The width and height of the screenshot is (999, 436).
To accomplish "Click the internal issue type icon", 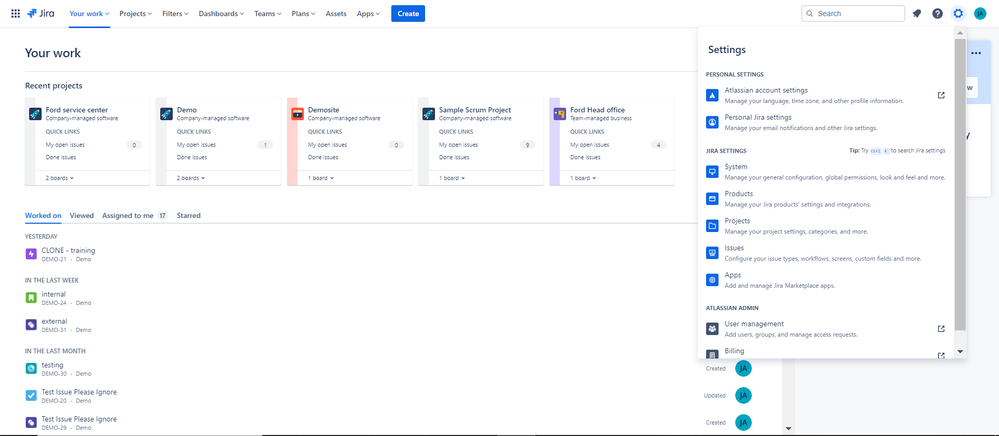I will (31, 298).
